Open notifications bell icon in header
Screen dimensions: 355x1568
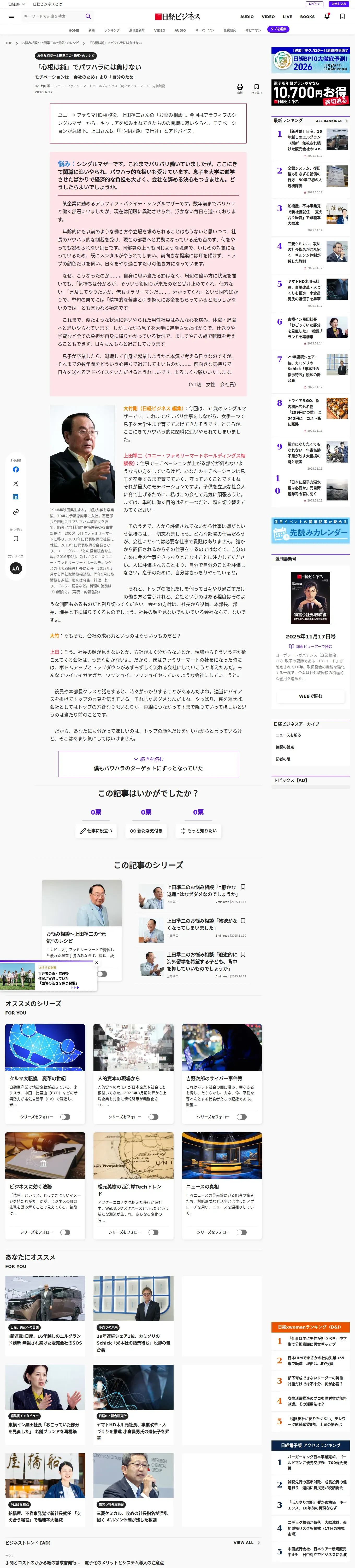point(327,16)
